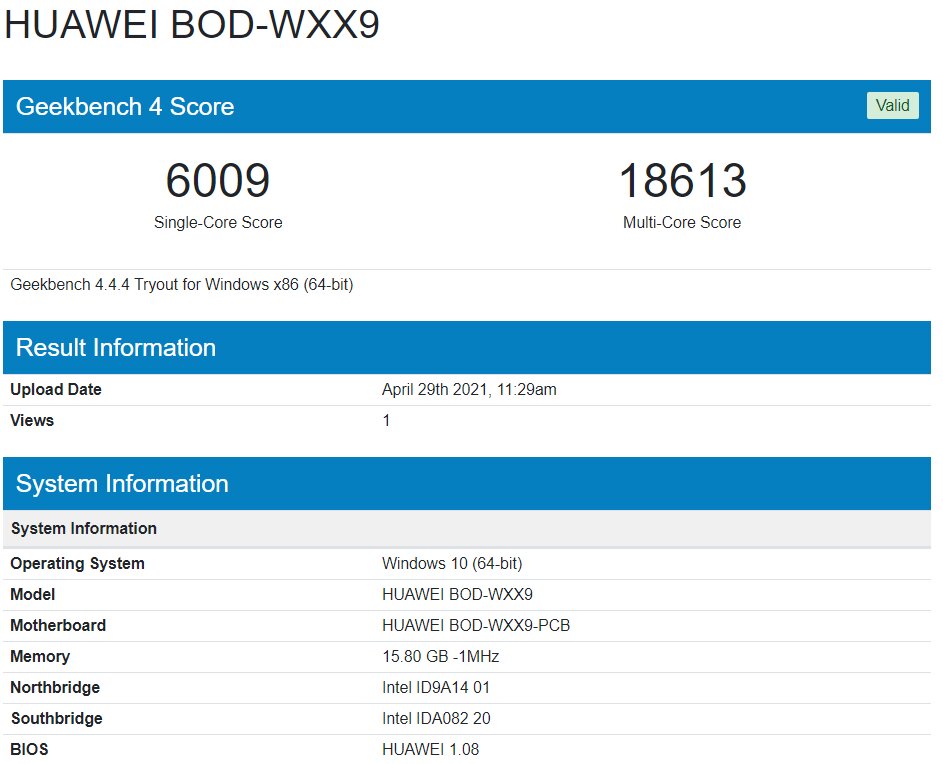This screenshot has width=943, height=764.
Task: Click the Result Information section header
Action: click(x=467, y=347)
